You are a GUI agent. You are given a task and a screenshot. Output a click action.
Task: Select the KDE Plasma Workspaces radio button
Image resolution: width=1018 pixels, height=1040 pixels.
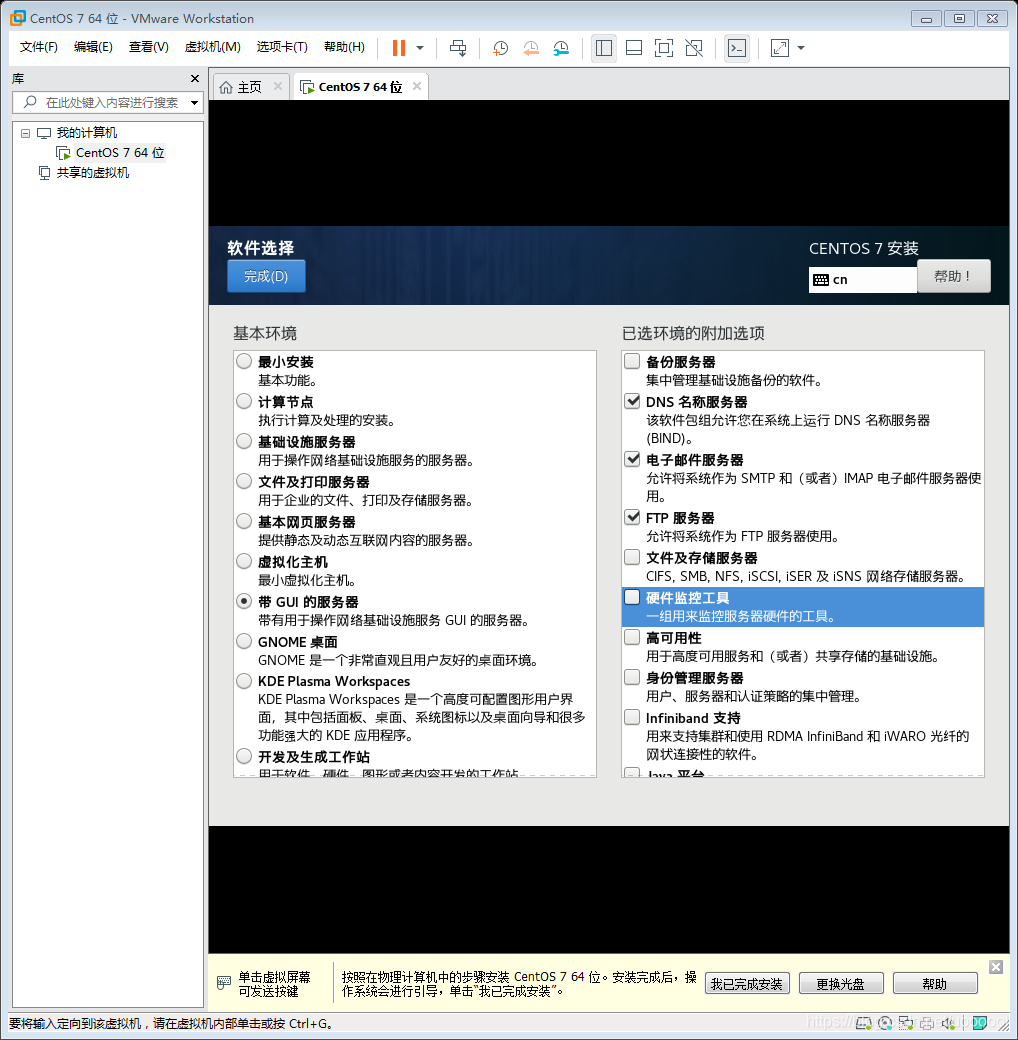pyautogui.click(x=244, y=681)
